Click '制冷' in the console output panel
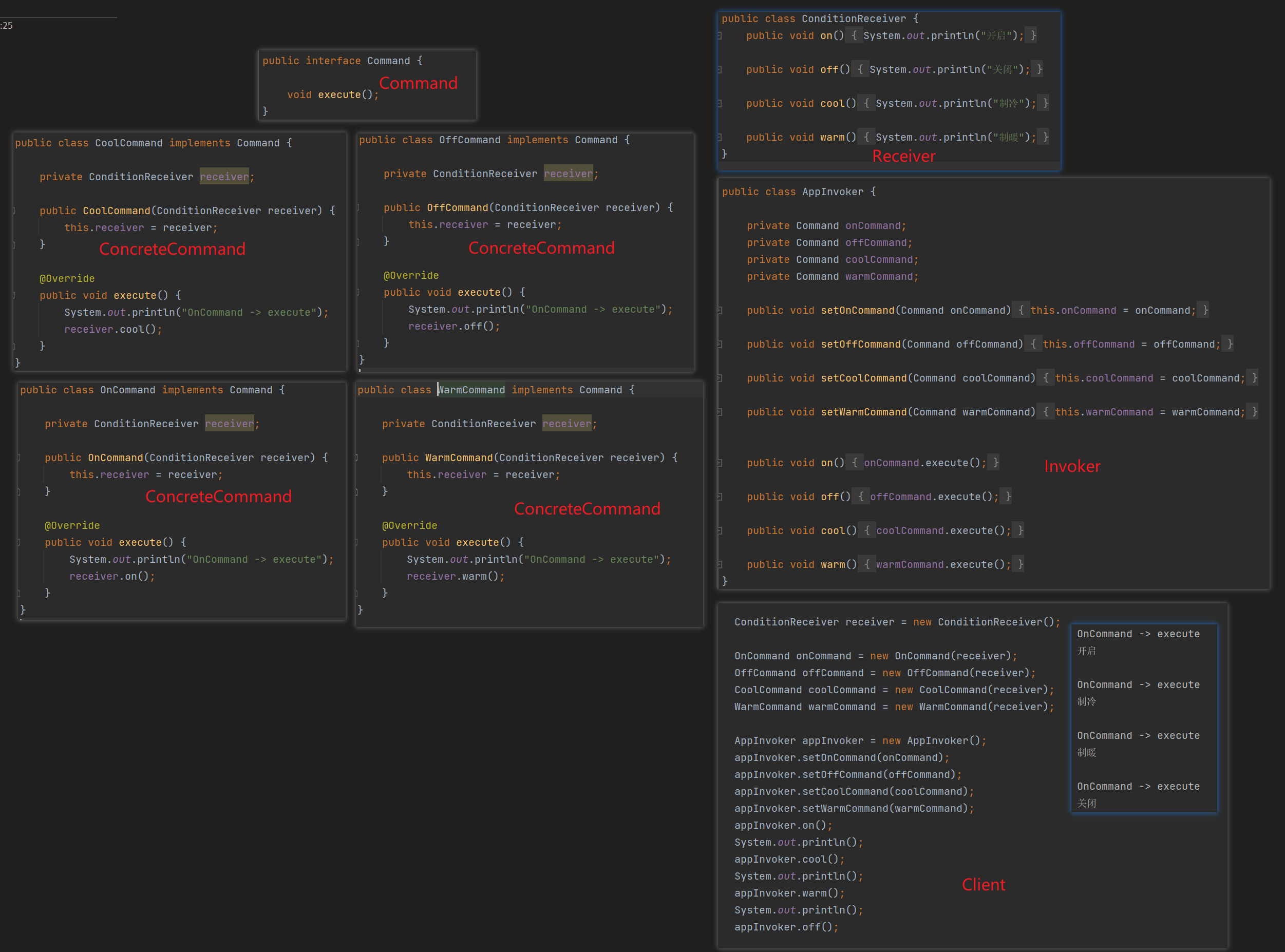This screenshot has width=1285, height=952. click(1087, 702)
